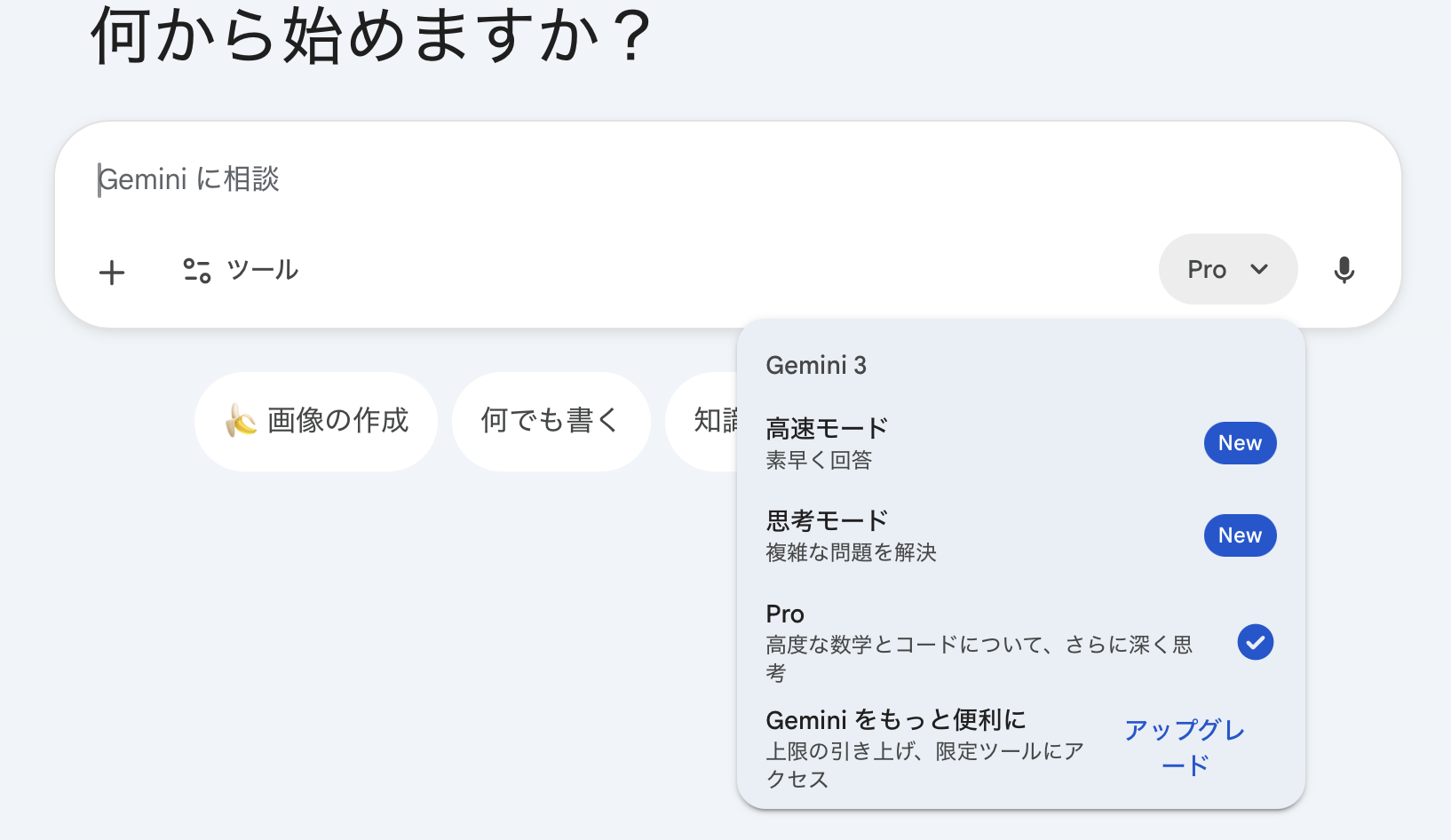Click the plus attachment icon
The height and width of the screenshot is (840, 1451).
[112, 272]
